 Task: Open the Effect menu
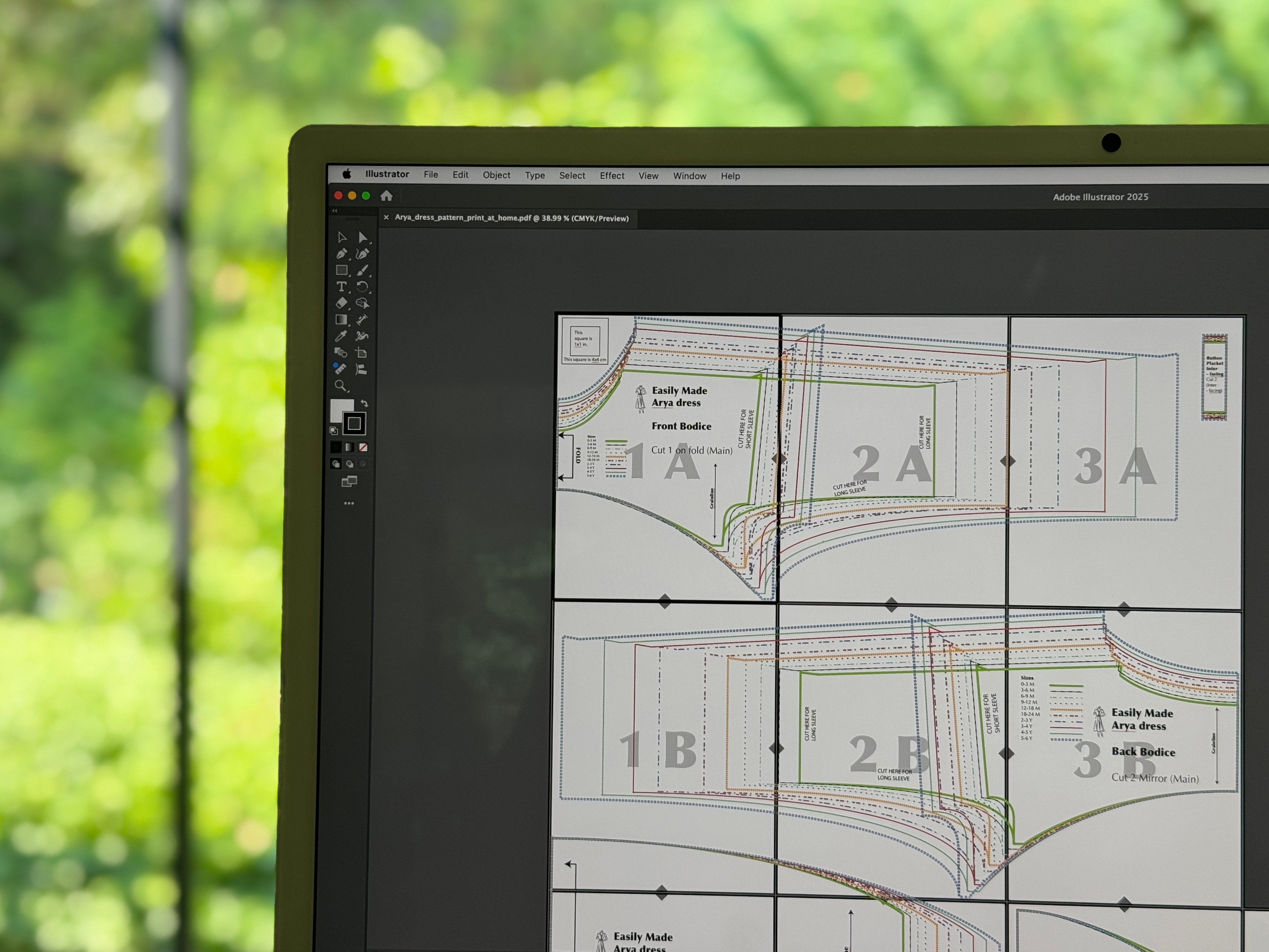(x=612, y=176)
